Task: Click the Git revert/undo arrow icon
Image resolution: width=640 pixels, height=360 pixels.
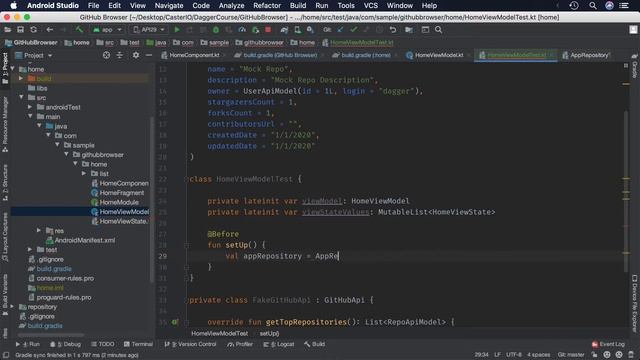Action: [x=393, y=30]
